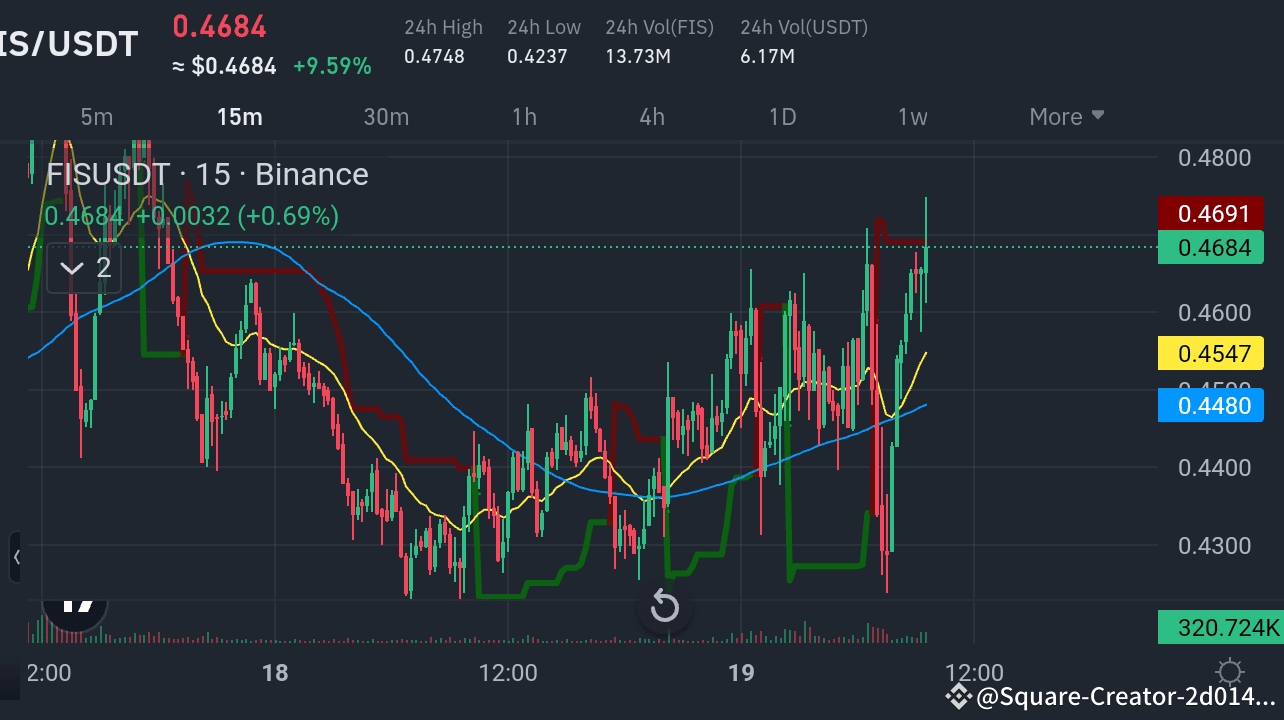1284x720 pixels.
Task: Click the yellow moving average label 0.4547
Action: pyautogui.click(x=1210, y=353)
